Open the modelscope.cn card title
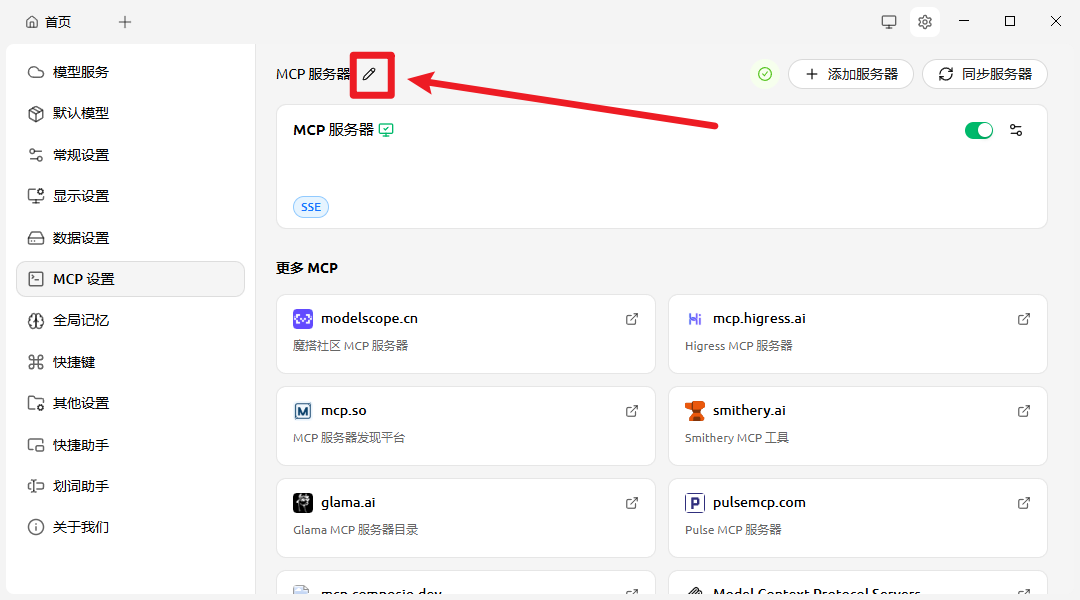 [x=369, y=318]
